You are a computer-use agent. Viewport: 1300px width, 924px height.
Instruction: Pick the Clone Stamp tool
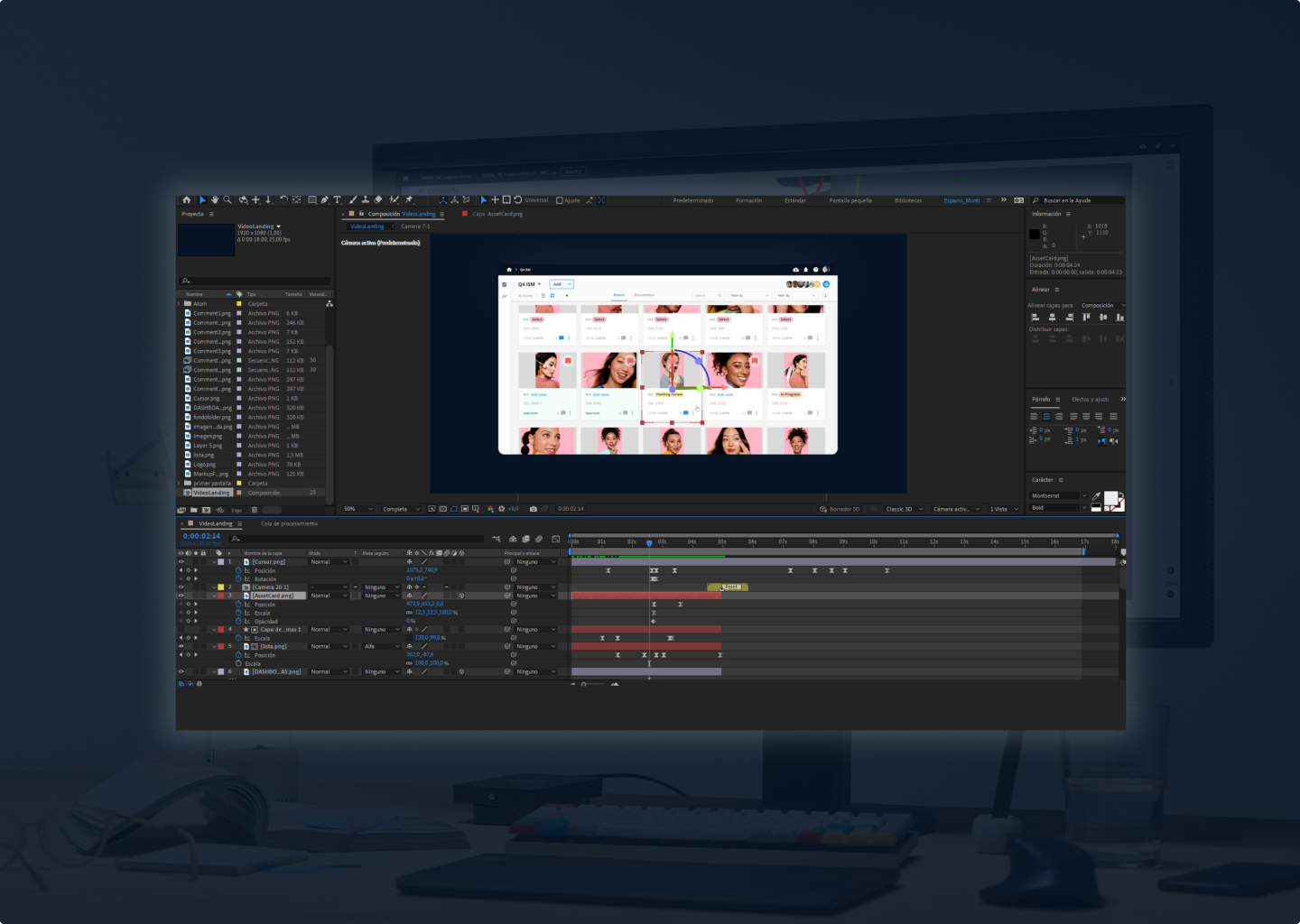[x=366, y=200]
